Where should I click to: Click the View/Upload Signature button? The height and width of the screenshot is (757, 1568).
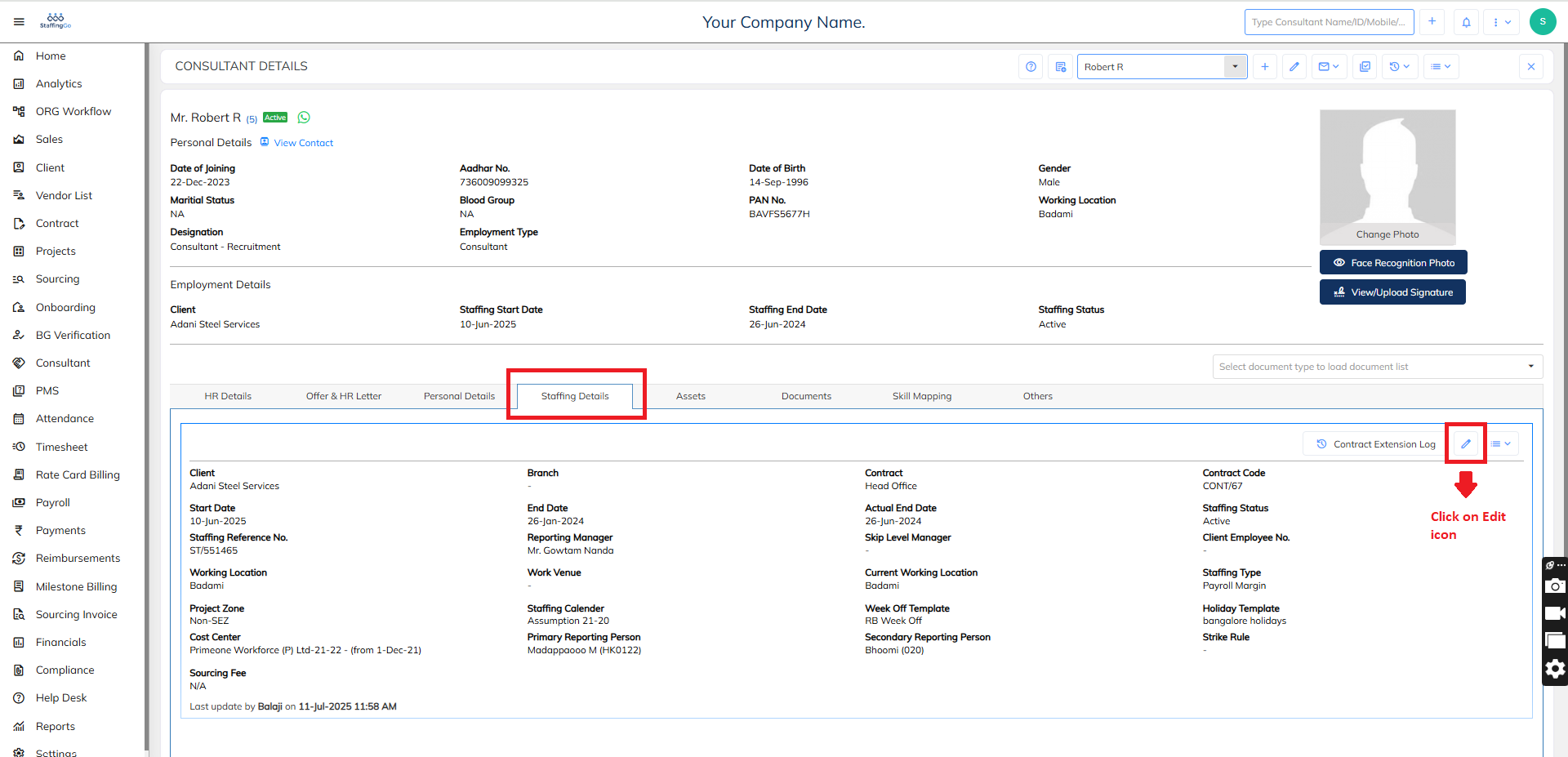1392,292
